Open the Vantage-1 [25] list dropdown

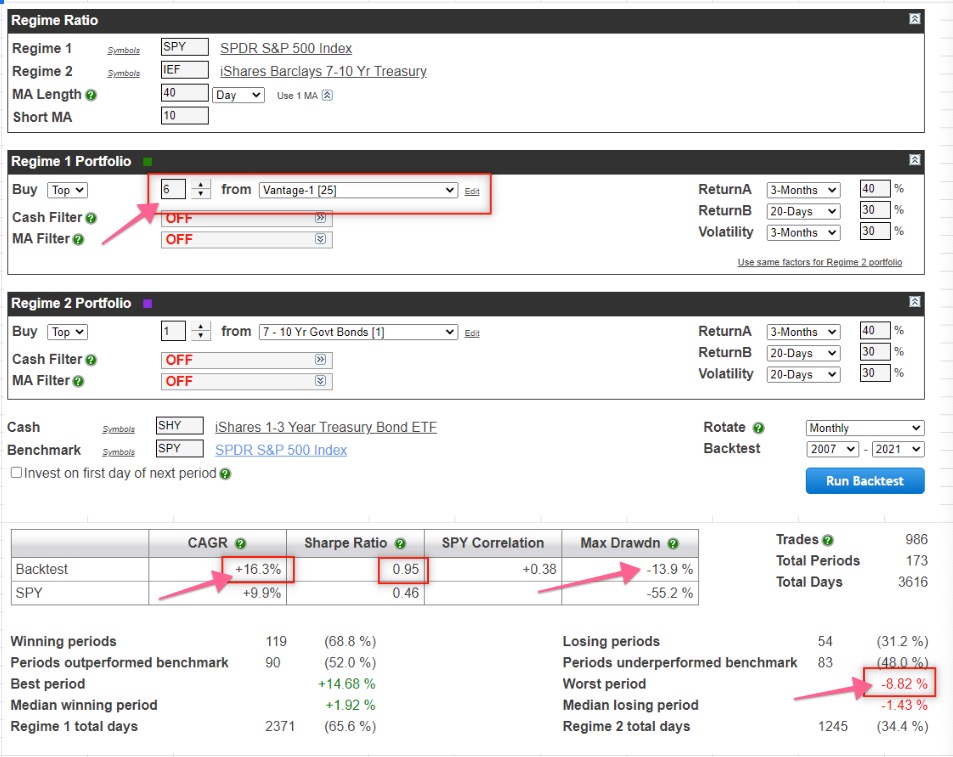(x=357, y=190)
